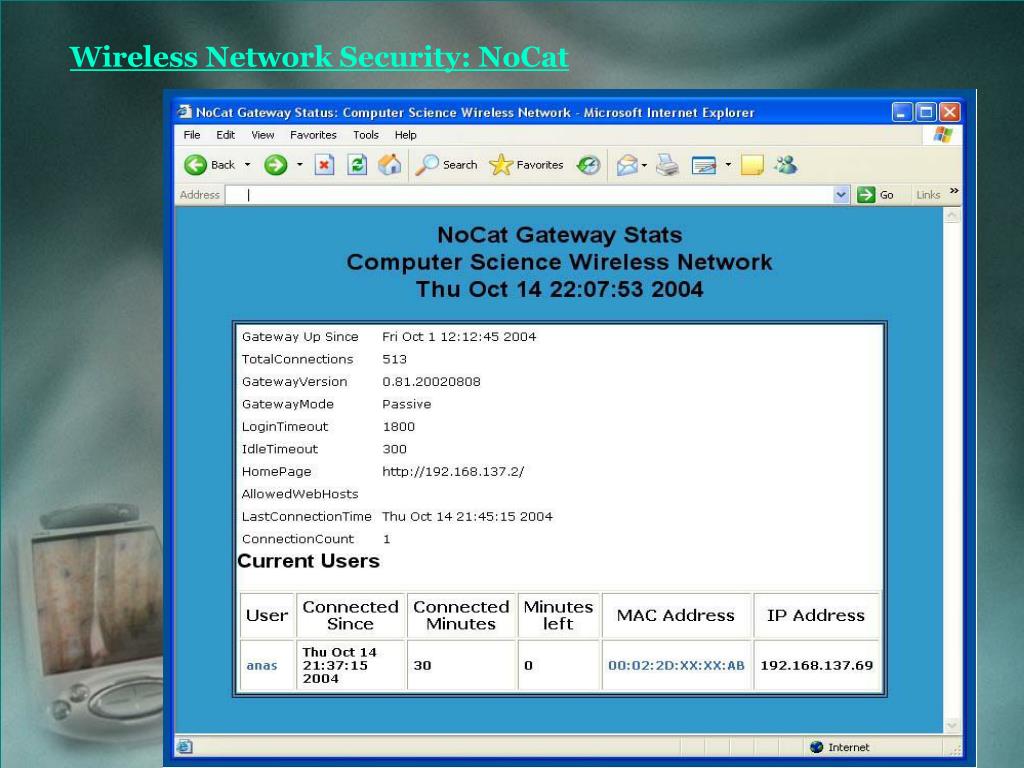Click the Internet Explorer page icon in title bar

coord(185,112)
